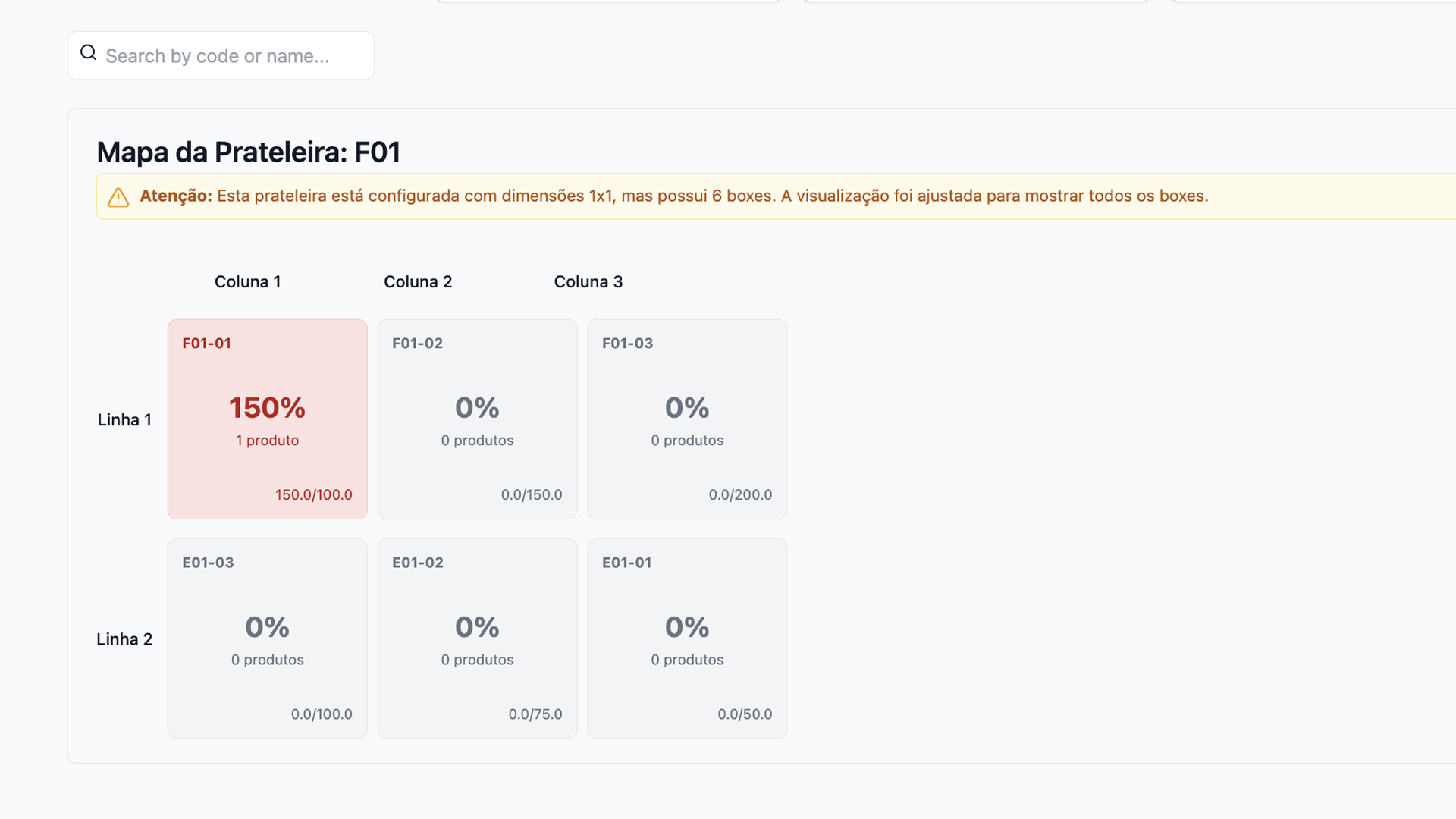The image size is (1456, 819).
Task: Click the Linha 1 row label
Action: click(124, 420)
